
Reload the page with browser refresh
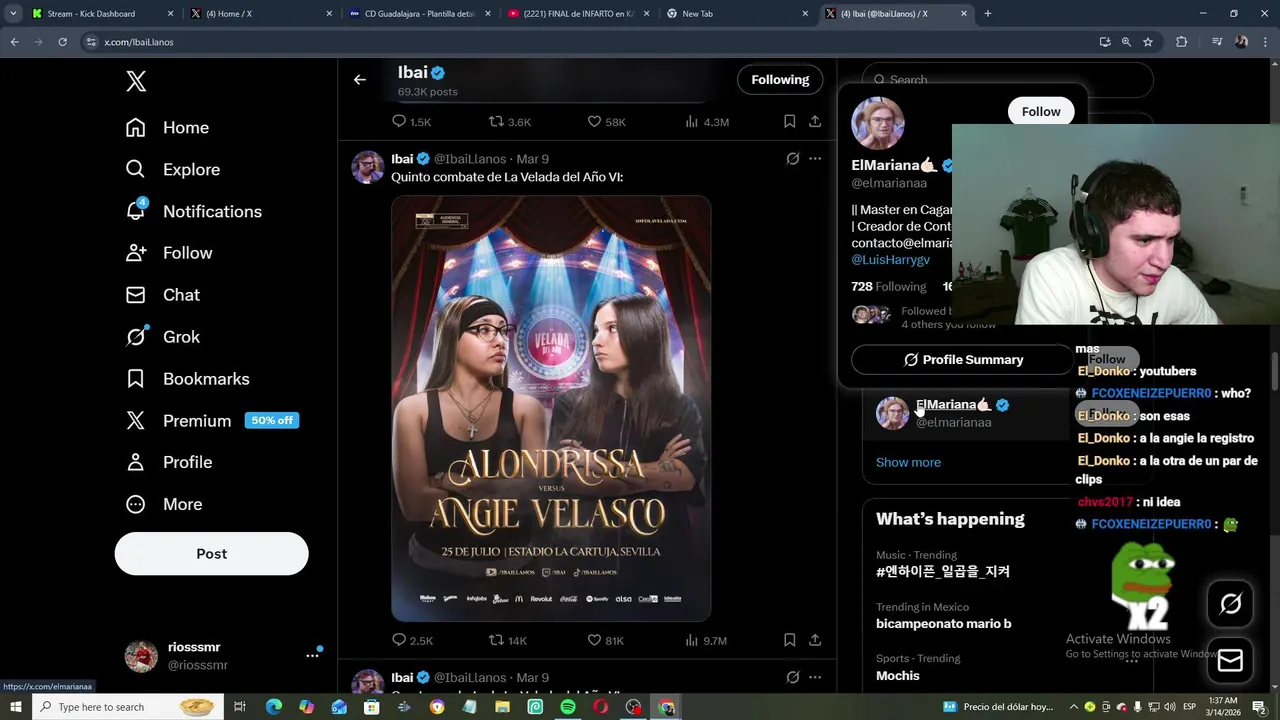tap(62, 42)
